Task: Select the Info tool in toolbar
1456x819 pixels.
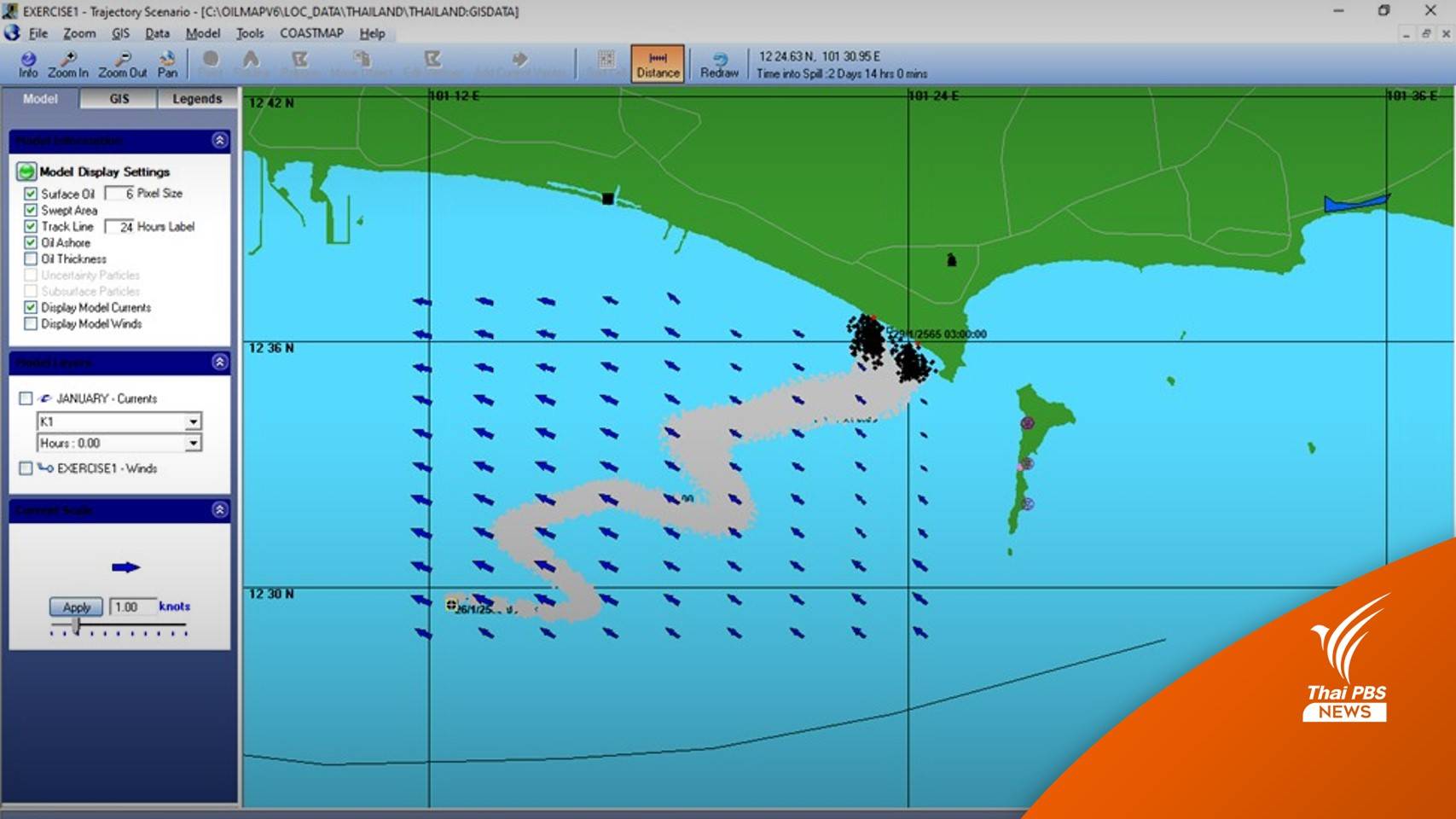Action: click(28, 64)
